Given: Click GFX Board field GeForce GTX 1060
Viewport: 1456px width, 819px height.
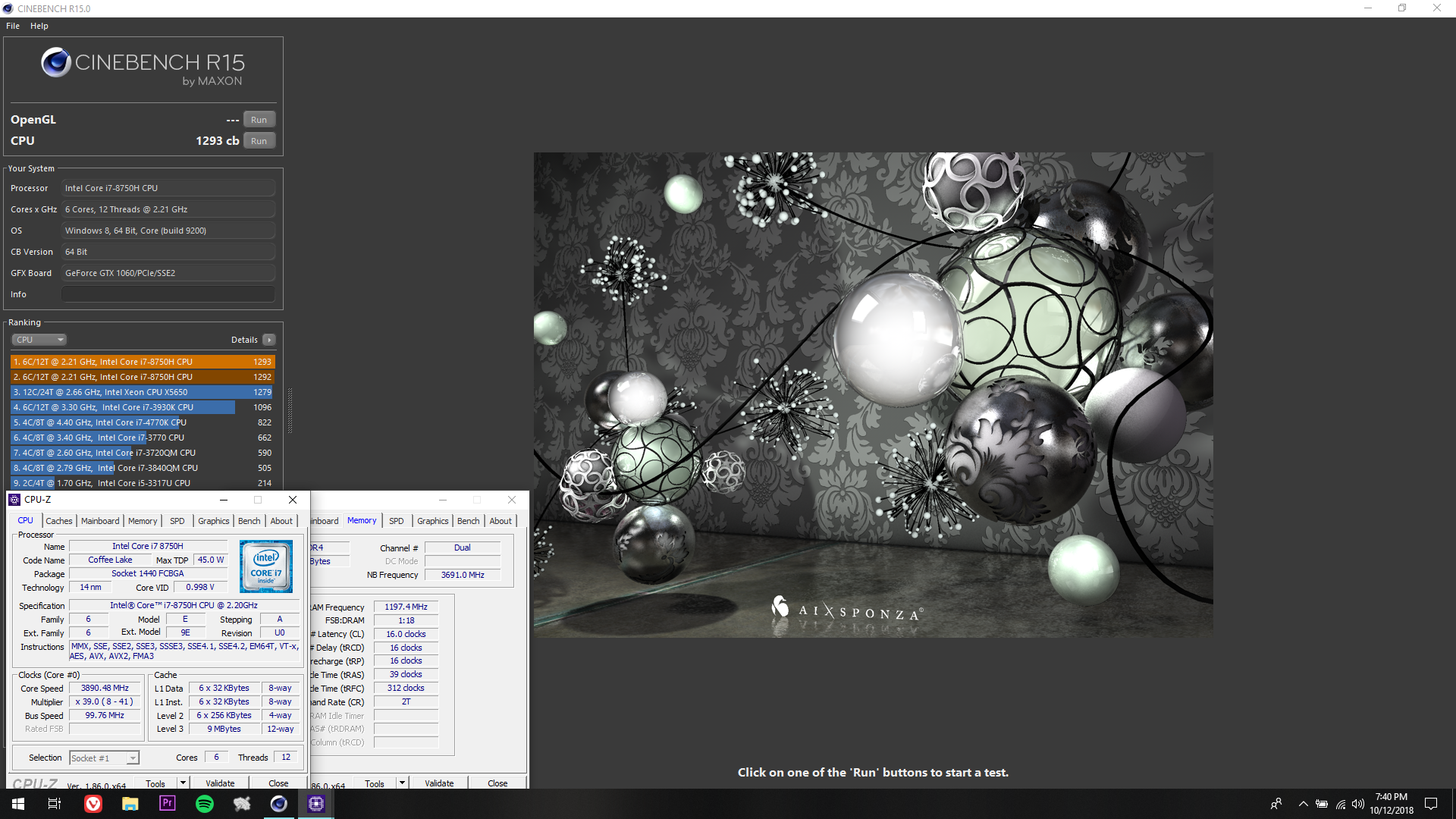Looking at the screenshot, I should 168,273.
